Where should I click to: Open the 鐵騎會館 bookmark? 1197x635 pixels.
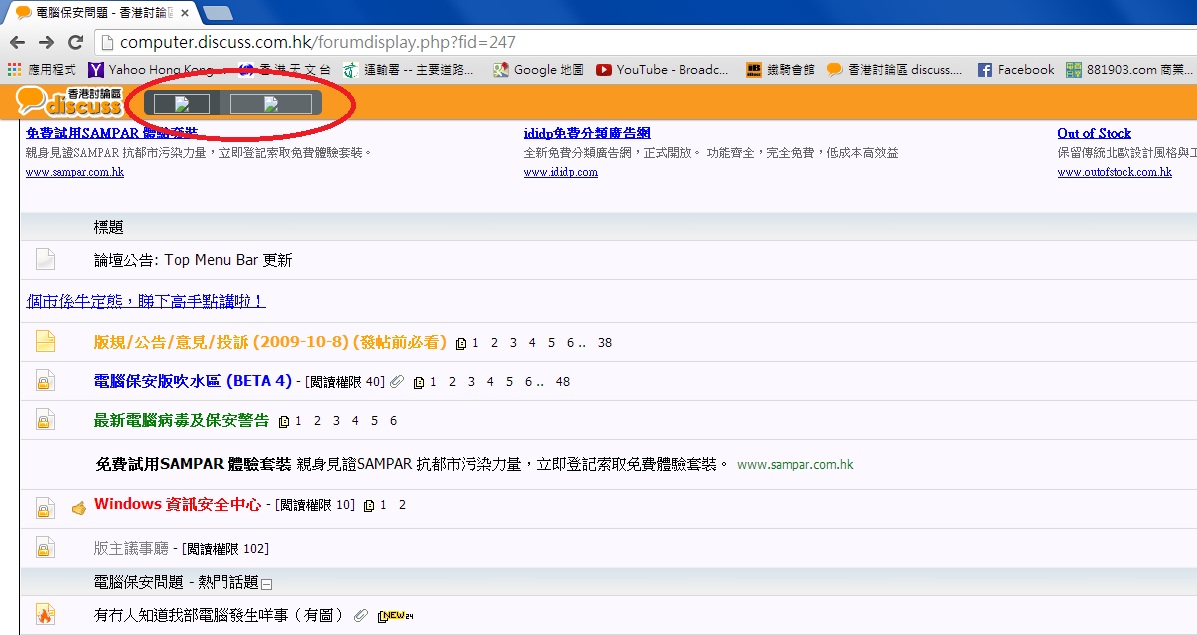(x=780, y=69)
